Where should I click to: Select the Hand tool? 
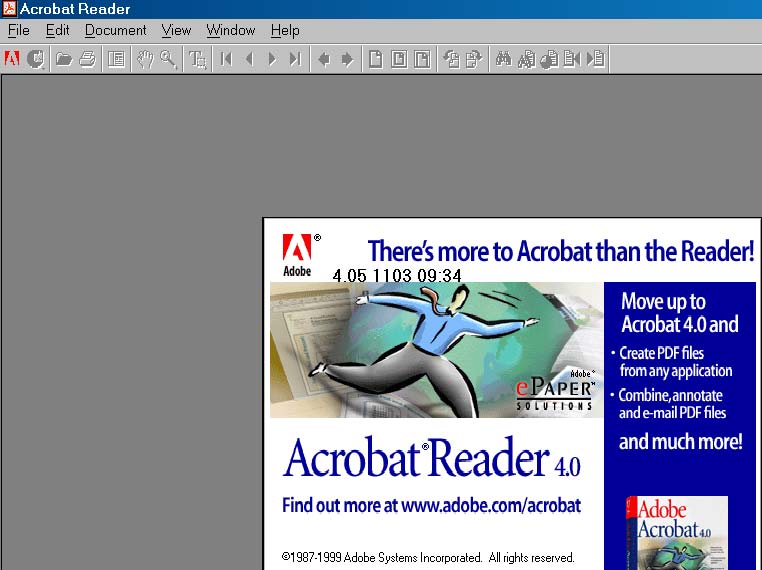[145, 59]
